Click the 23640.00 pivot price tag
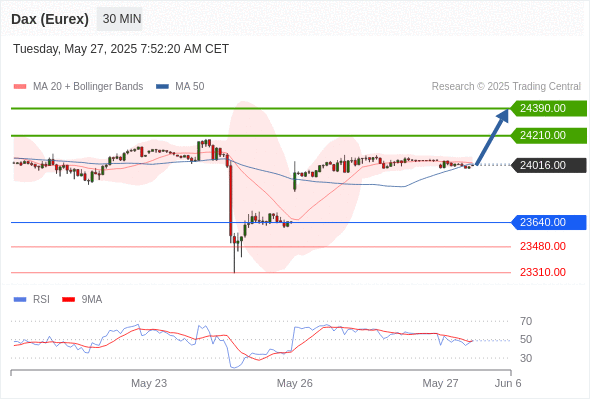The height and width of the screenshot is (400, 590). pos(548,222)
